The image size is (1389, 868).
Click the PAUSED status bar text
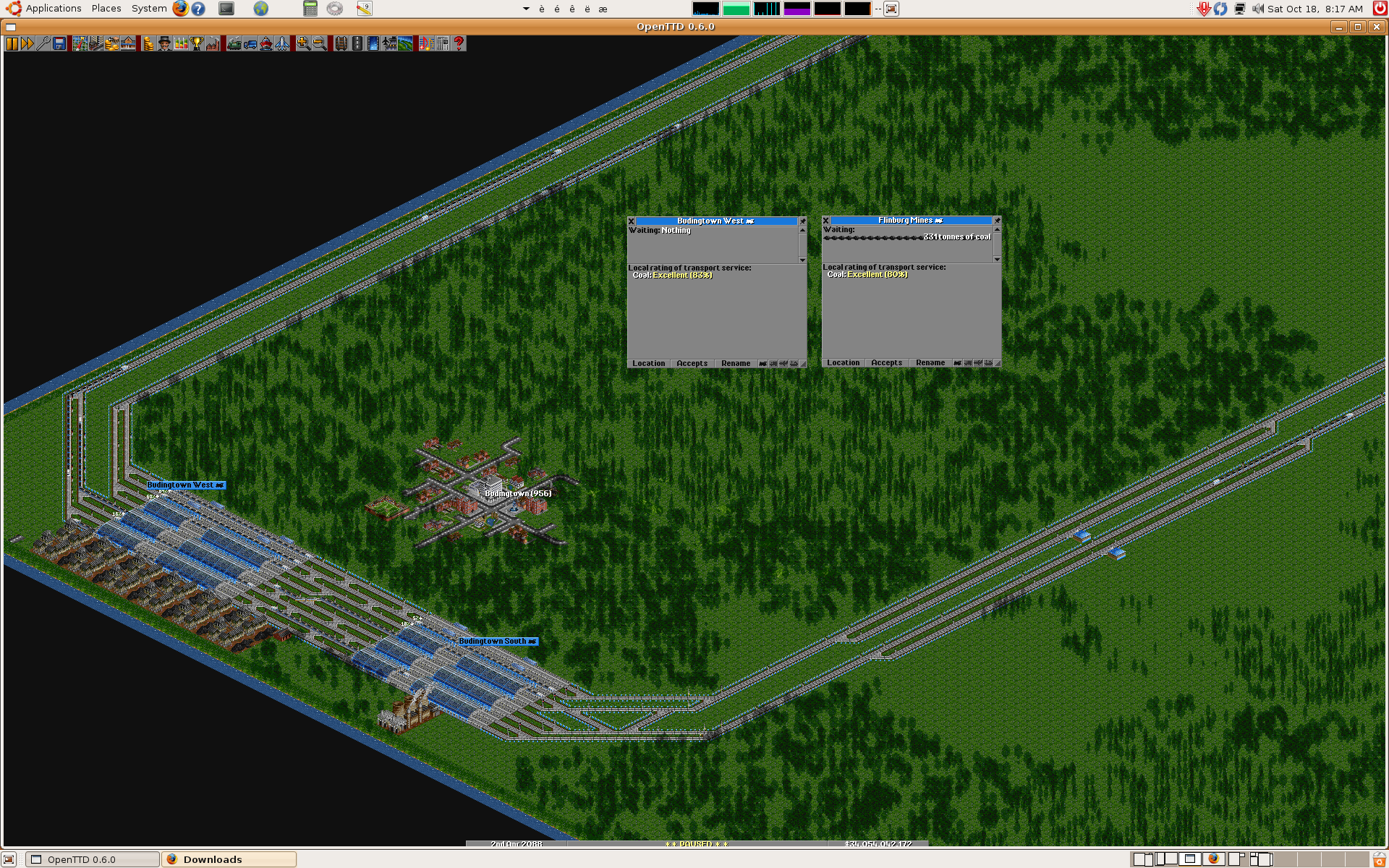point(697,844)
